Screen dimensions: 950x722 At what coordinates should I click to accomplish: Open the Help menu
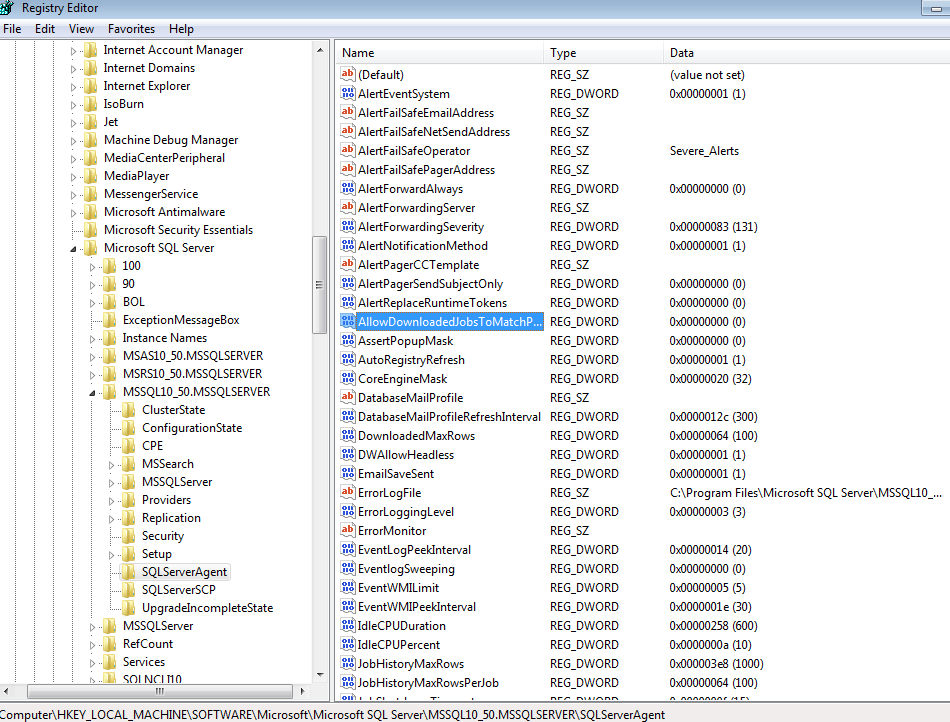click(181, 28)
